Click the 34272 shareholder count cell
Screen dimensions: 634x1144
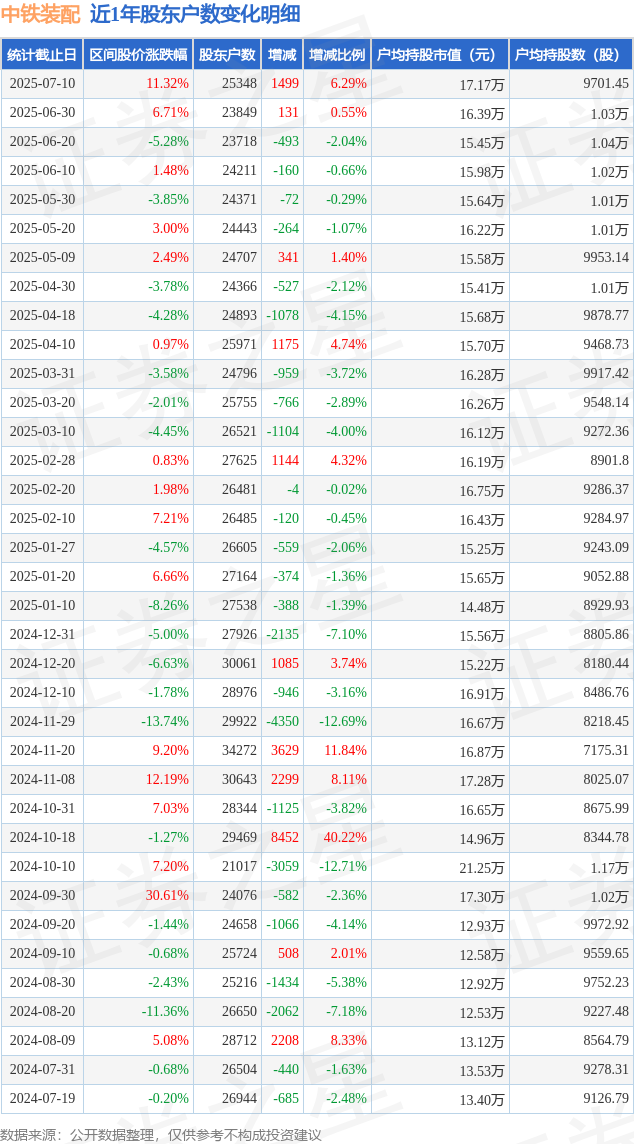(x=239, y=750)
